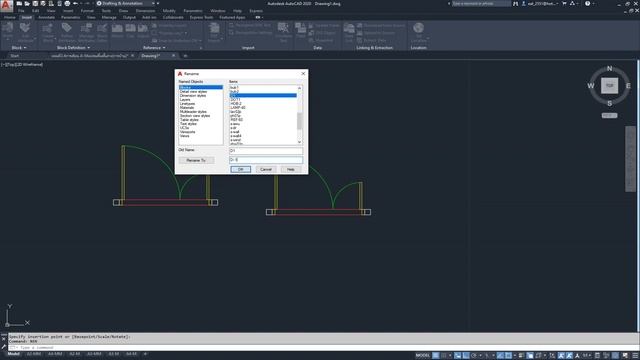Viewport: 640px width, 360px height.
Task: Click the Manage Attributes ribbon icon
Action: [x=86, y=28]
